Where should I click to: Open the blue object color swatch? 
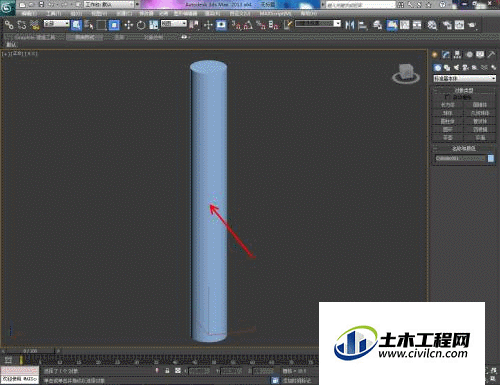(491, 158)
